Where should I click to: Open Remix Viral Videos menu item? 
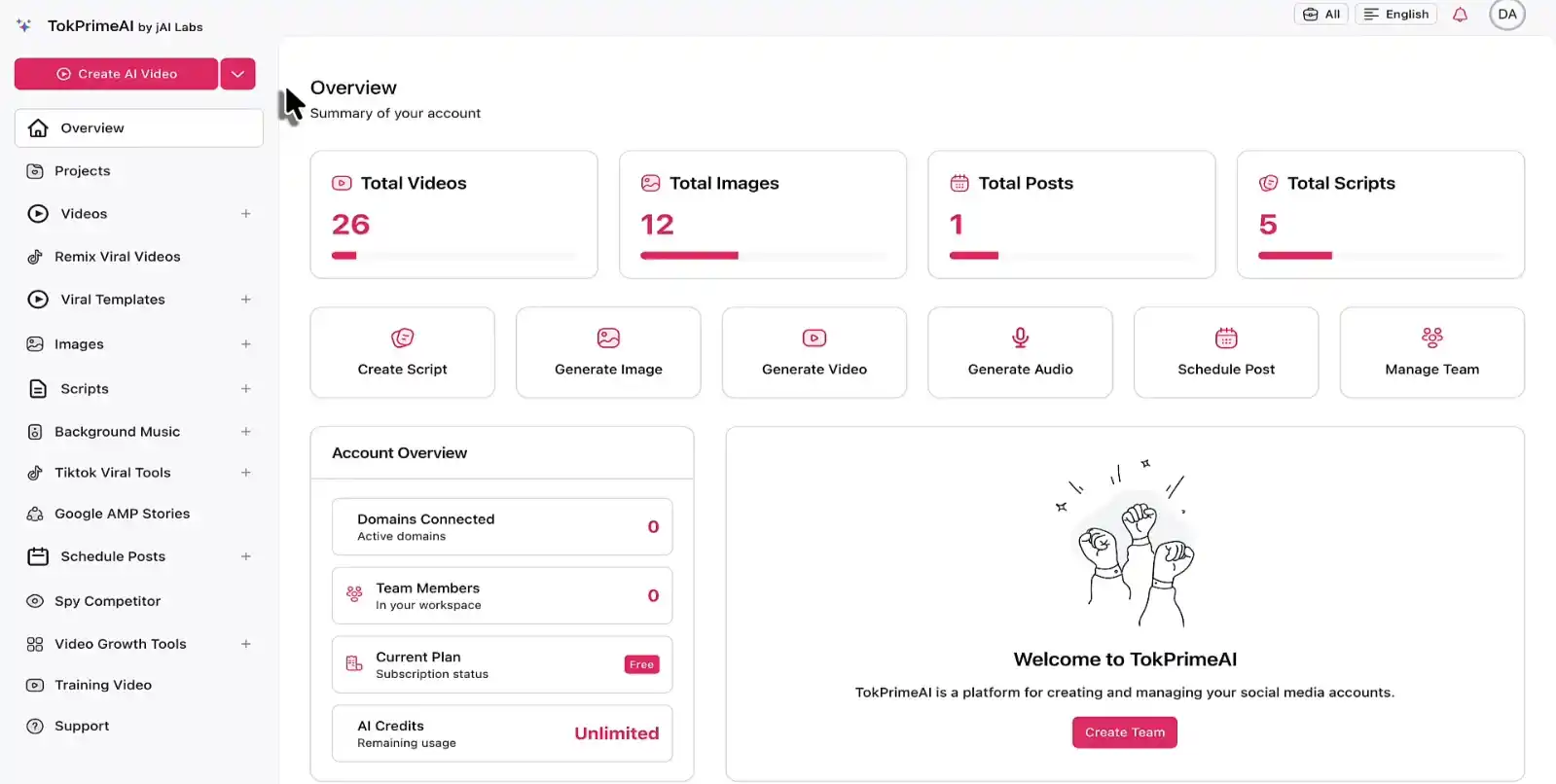[118, 257]
